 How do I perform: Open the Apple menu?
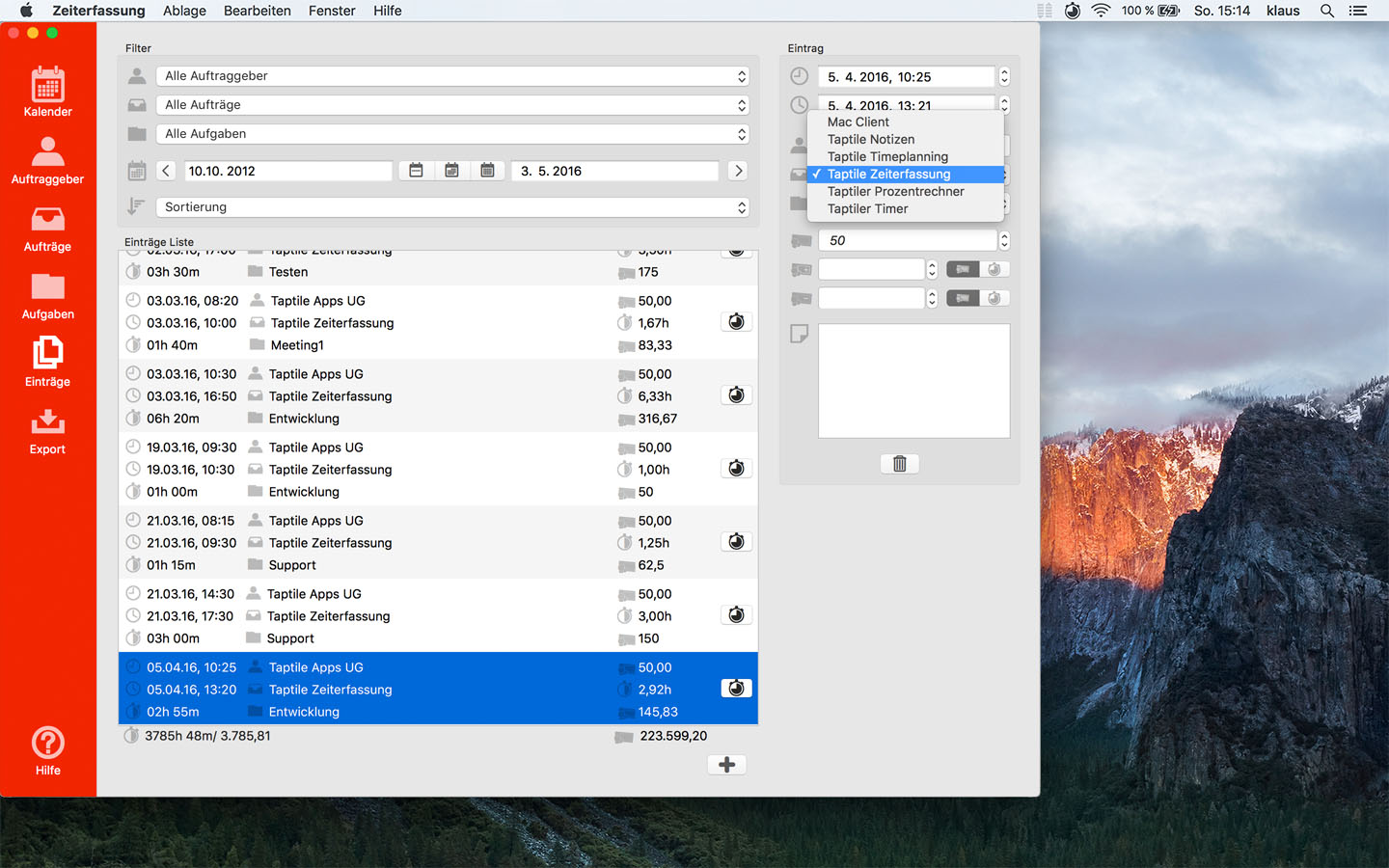(26, 11)
